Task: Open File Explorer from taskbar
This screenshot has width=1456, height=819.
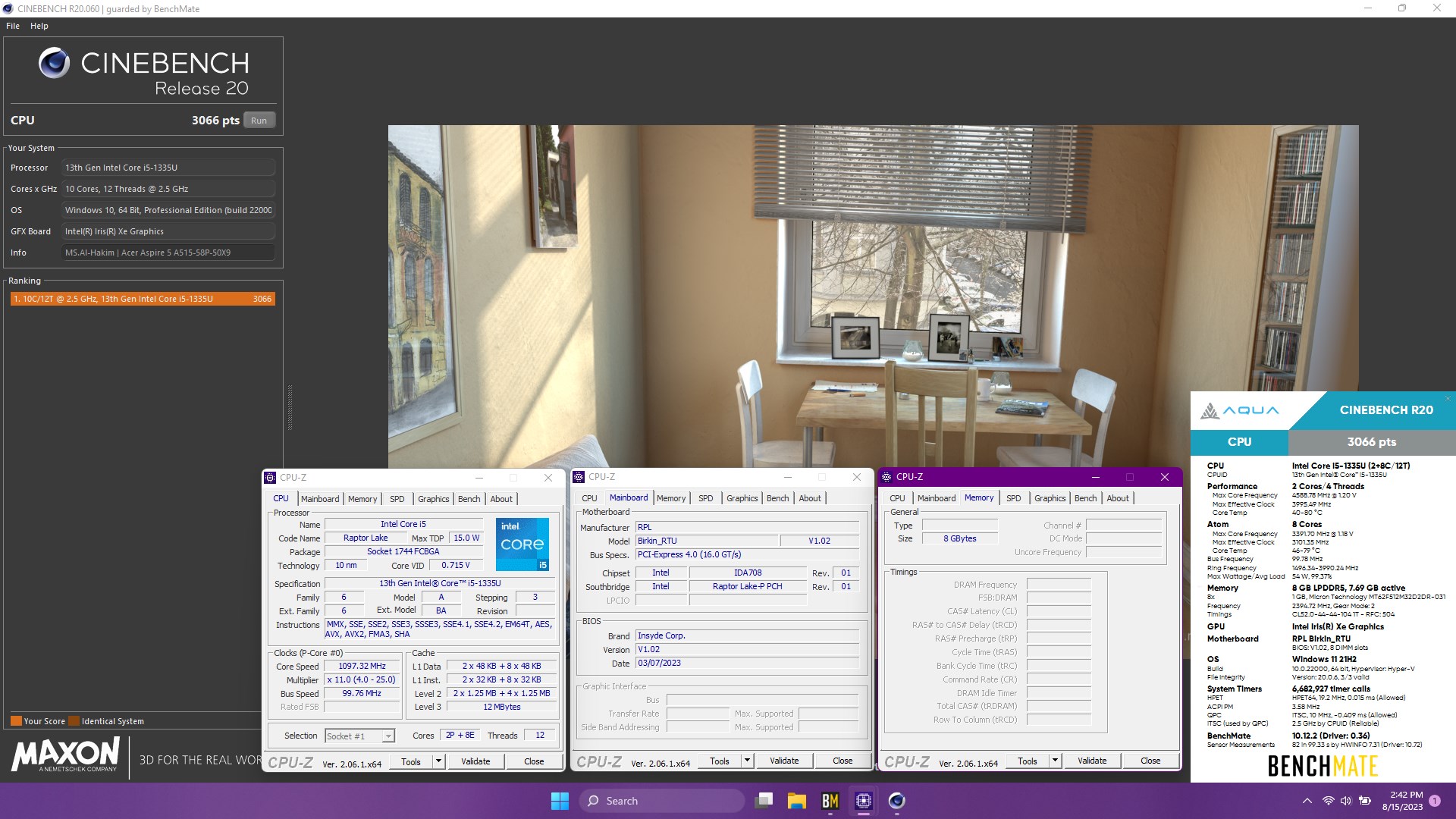Action: pos(796,801)
